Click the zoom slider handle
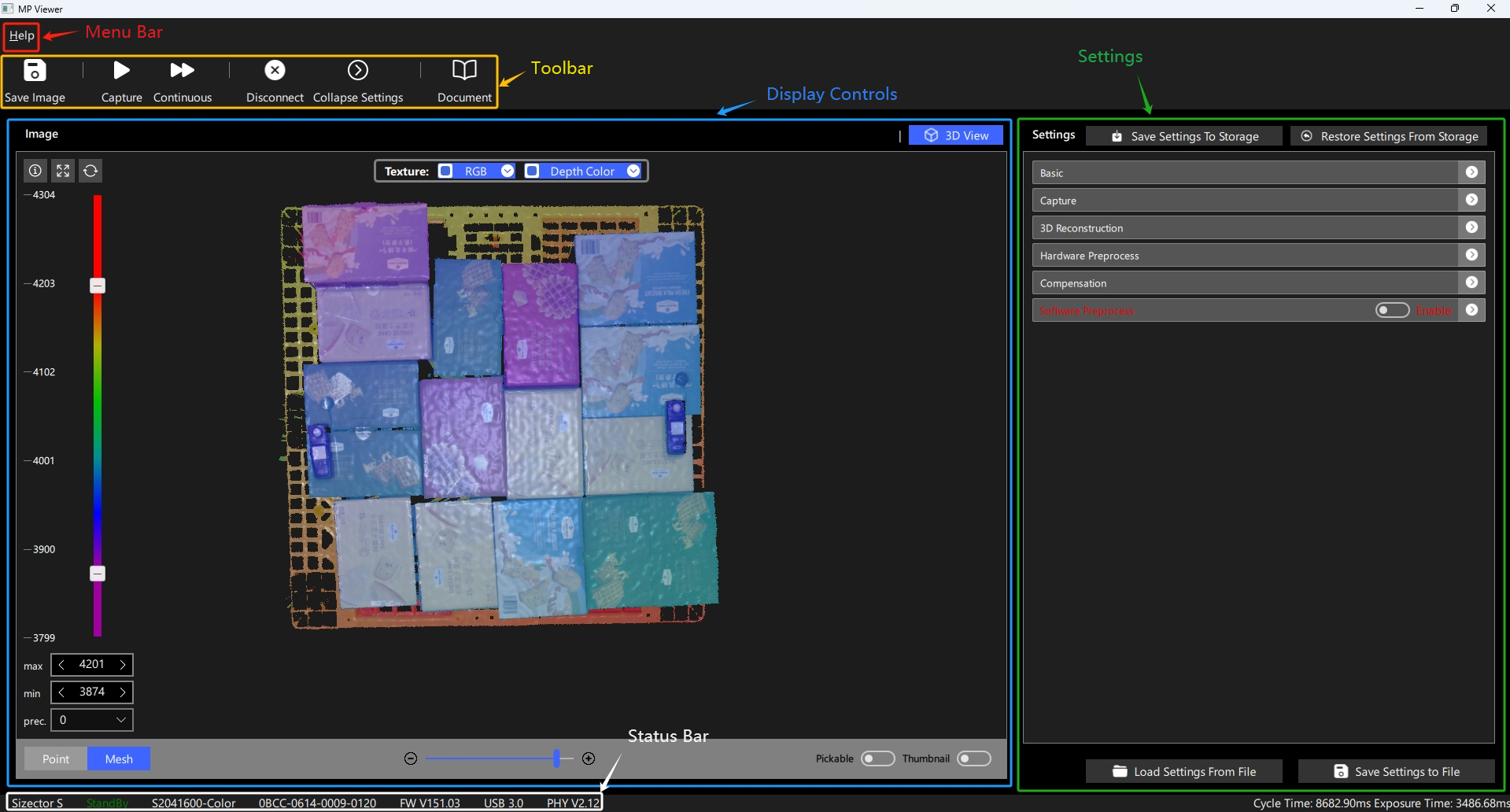This screenshot has height=812, width=1510. click(x=557, y=758)
